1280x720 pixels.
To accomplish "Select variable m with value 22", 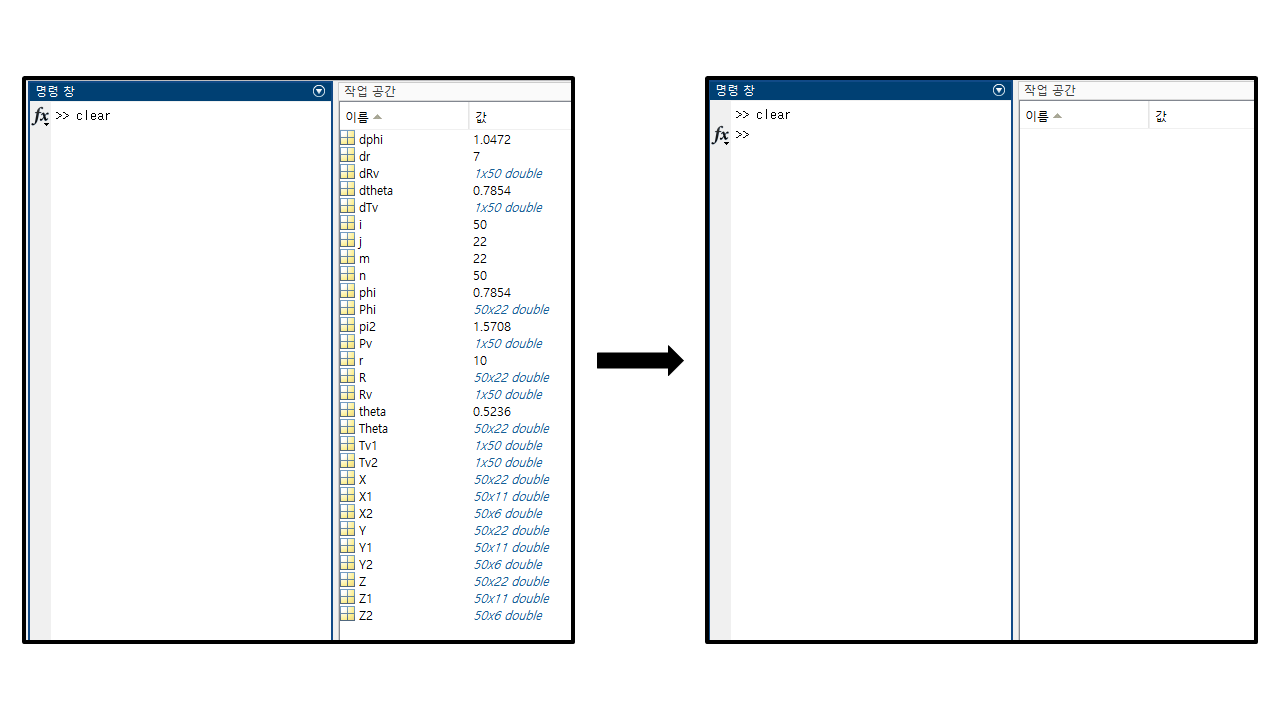I will coord(364,258).
